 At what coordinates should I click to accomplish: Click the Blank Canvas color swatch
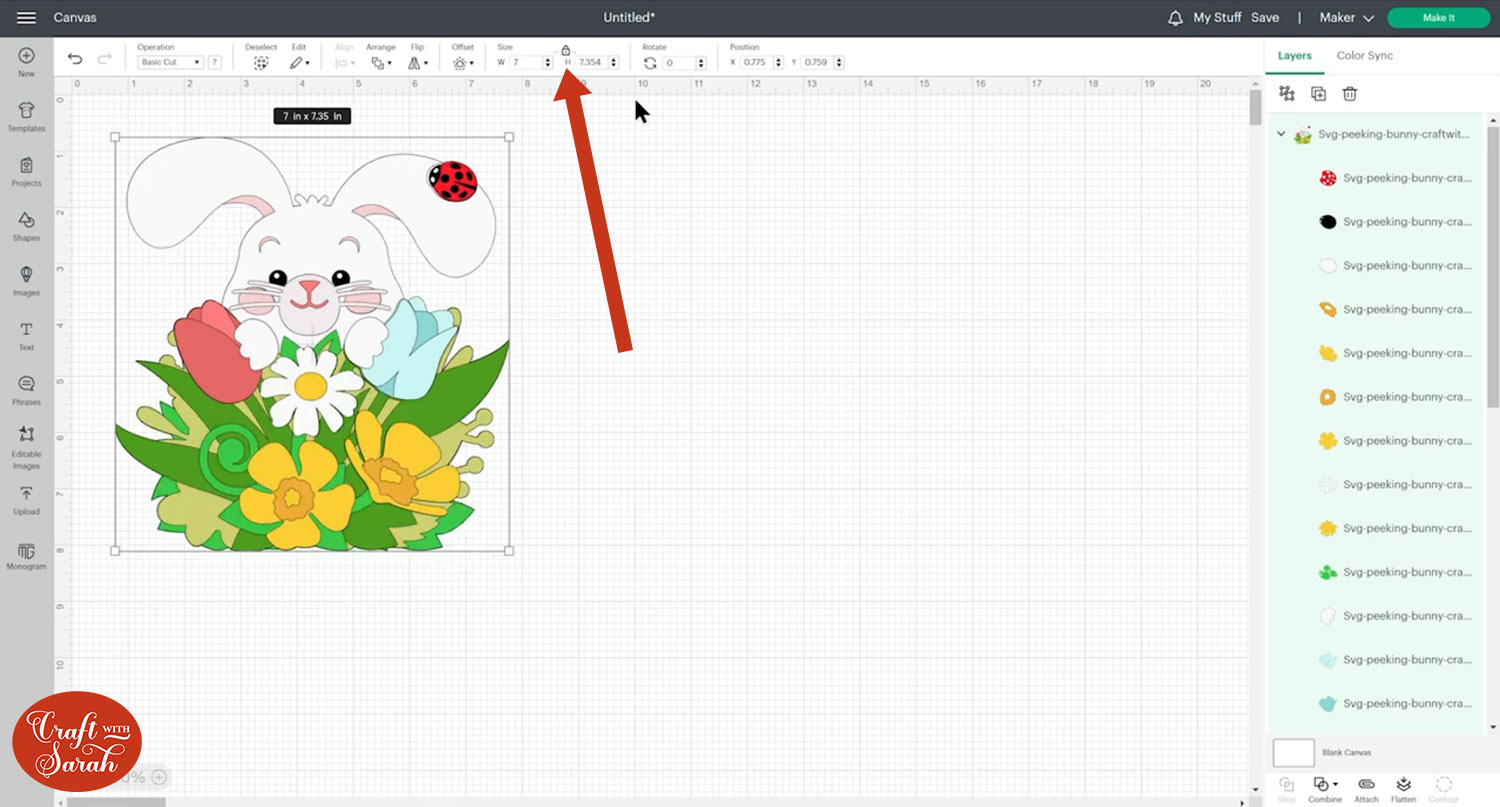[1293, 752]
